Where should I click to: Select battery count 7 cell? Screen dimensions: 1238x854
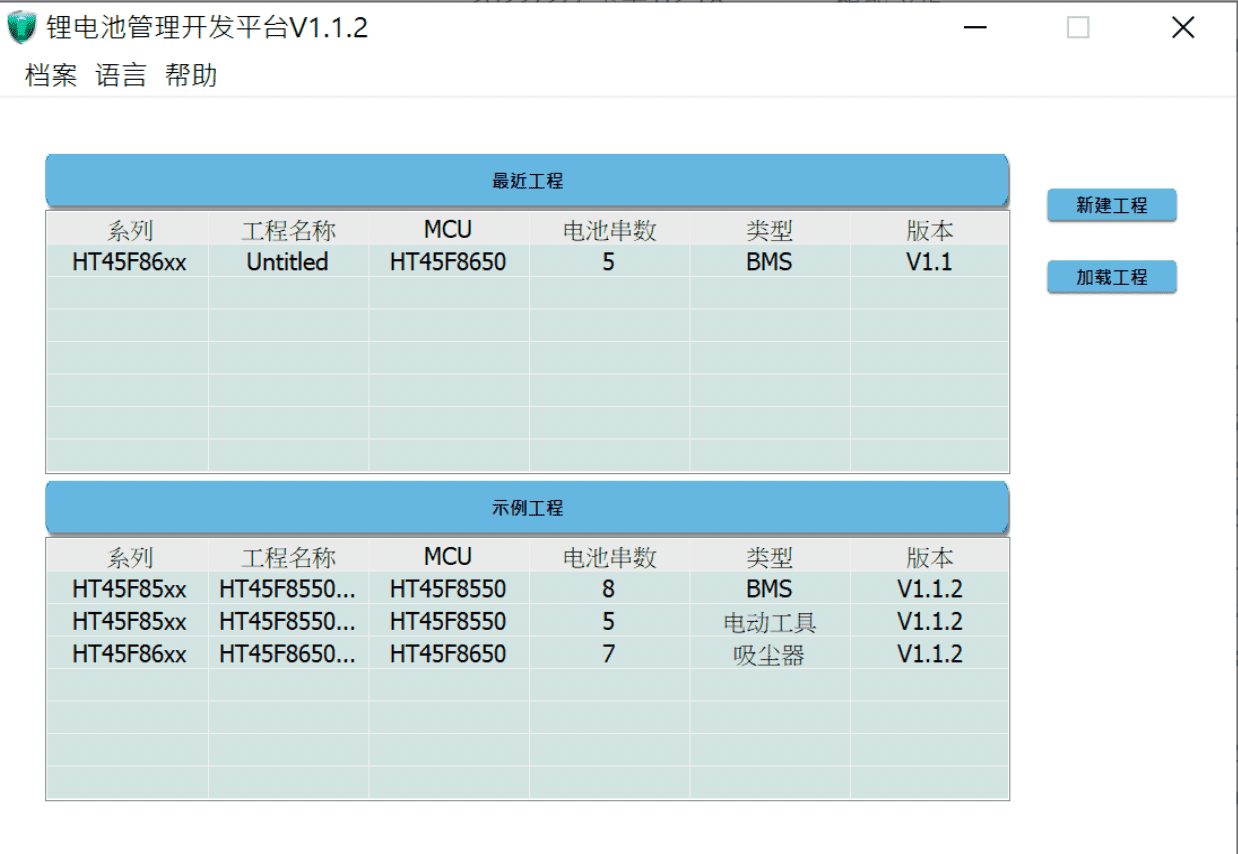[609, 653]
